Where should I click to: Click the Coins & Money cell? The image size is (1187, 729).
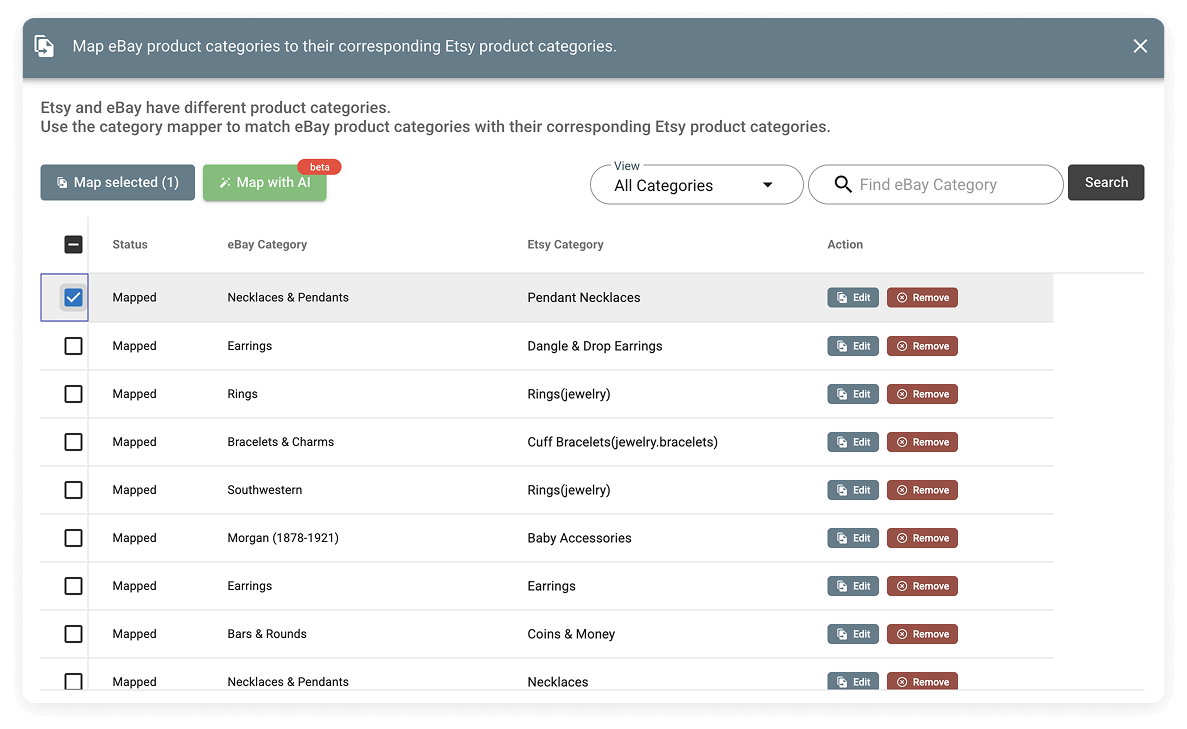click(x=571, y=634)
